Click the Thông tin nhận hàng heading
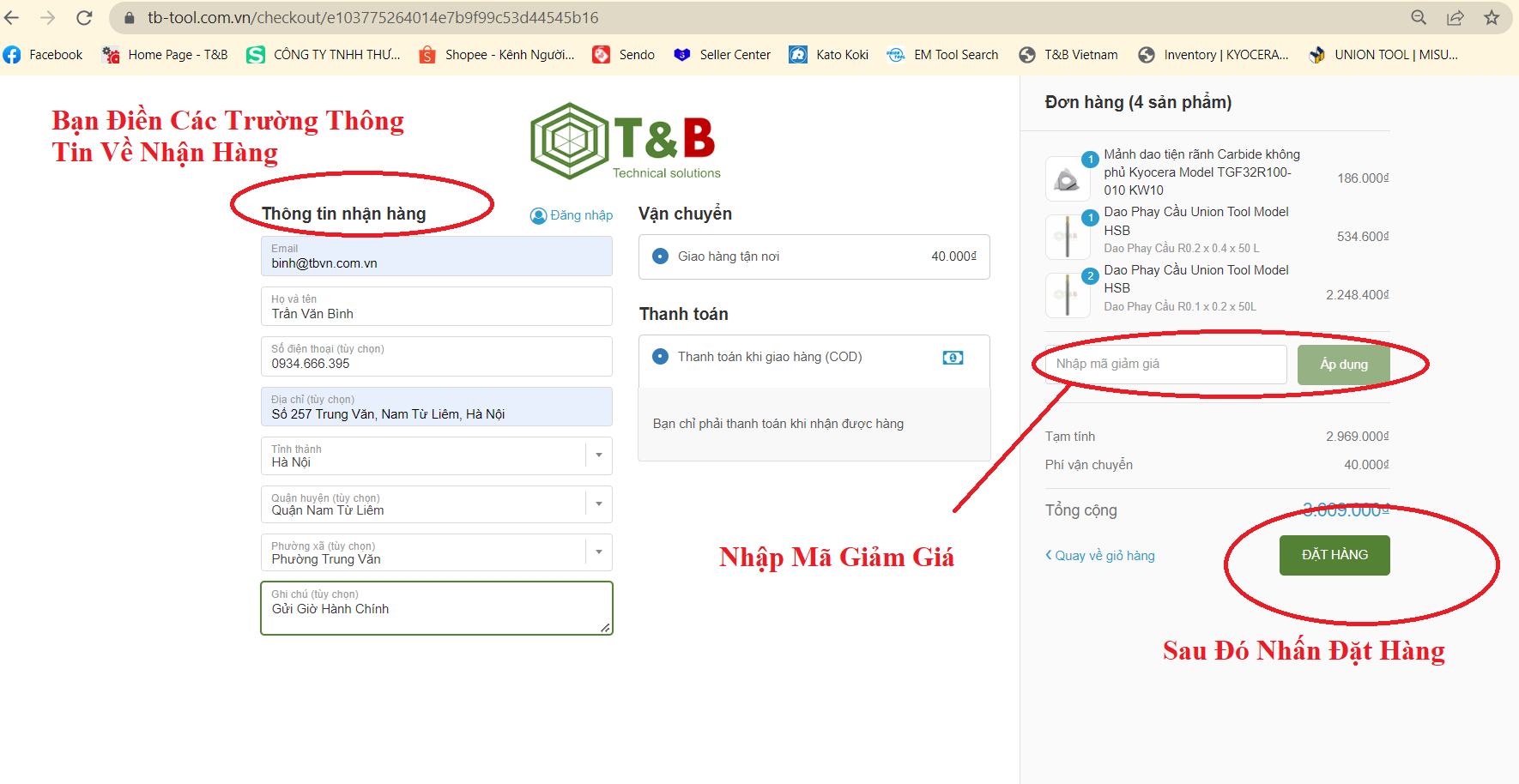The height and width of the screenshot is (784, 1519). pyautogui.click(x=343, y=214)
